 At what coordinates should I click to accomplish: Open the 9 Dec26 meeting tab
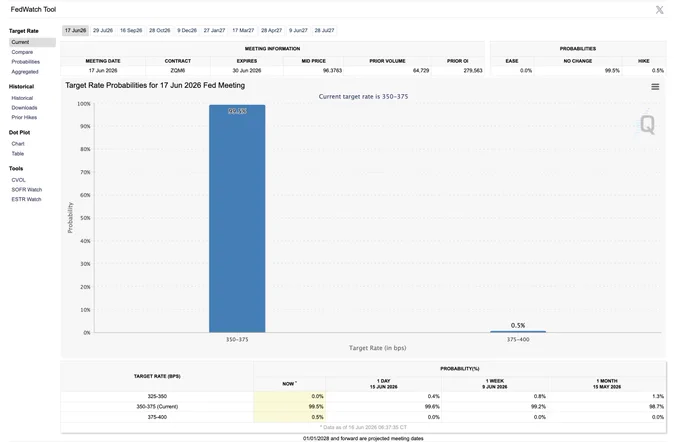click(187, 30)
